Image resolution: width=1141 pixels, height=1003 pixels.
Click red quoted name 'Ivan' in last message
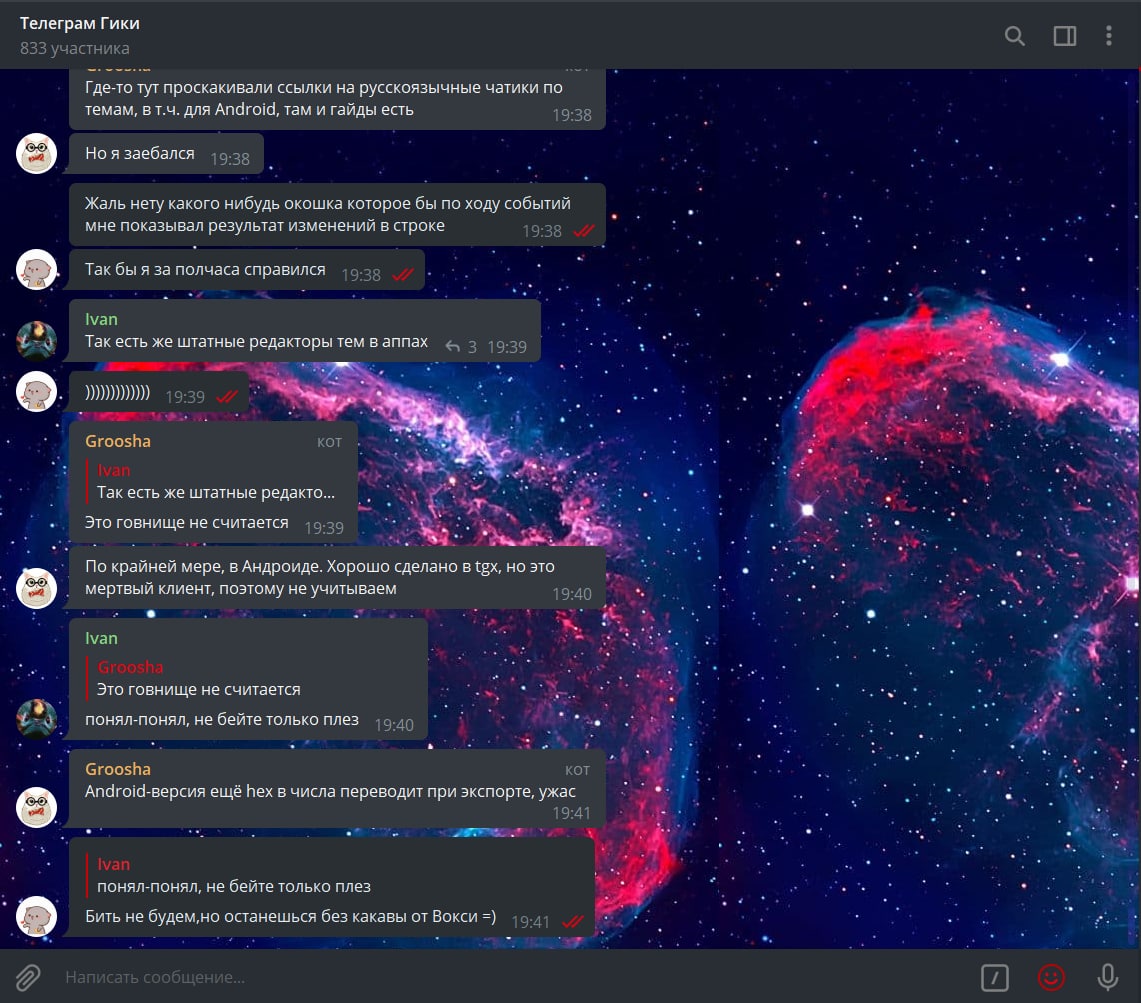pos(114,864)
